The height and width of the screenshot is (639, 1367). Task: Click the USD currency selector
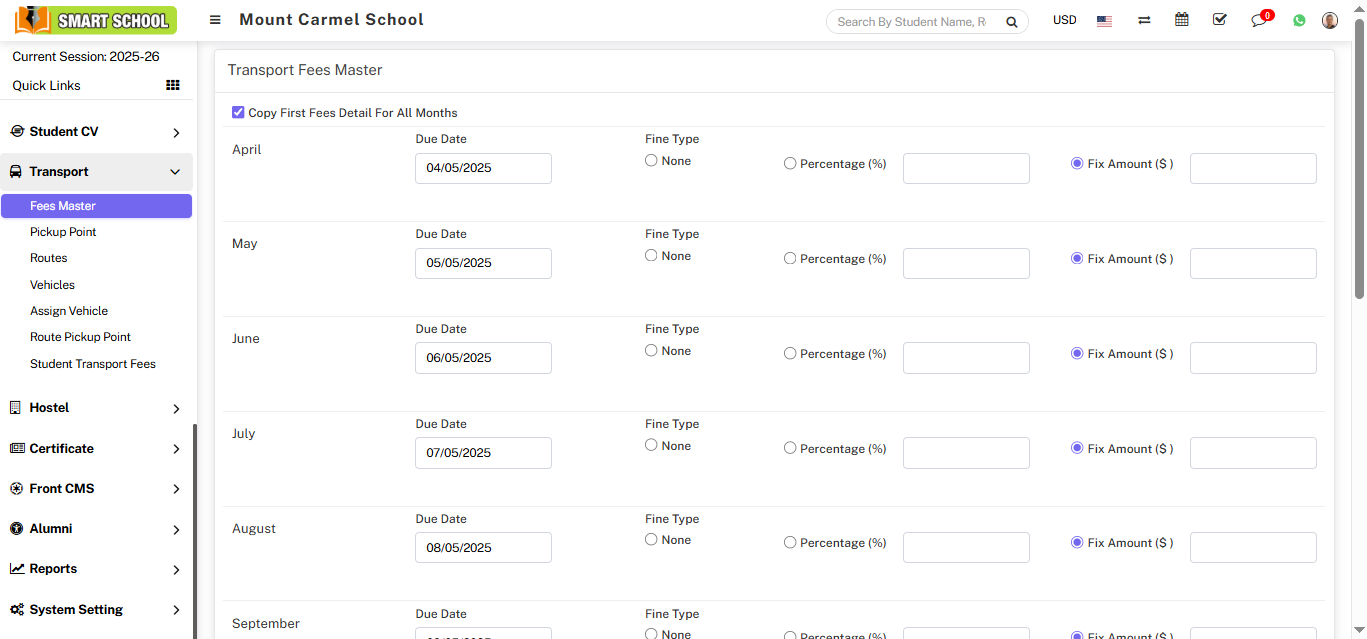pyautogui.click(x=1064, y=20)
